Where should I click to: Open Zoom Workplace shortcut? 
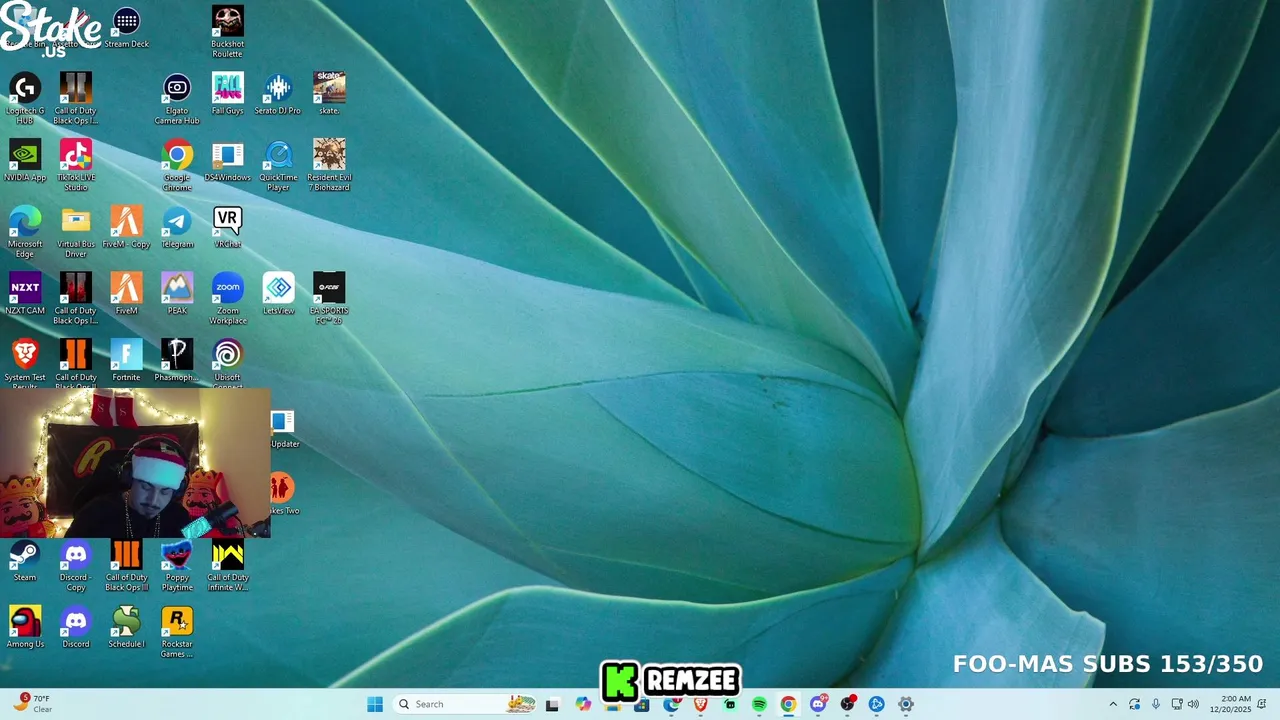[227, 299]
